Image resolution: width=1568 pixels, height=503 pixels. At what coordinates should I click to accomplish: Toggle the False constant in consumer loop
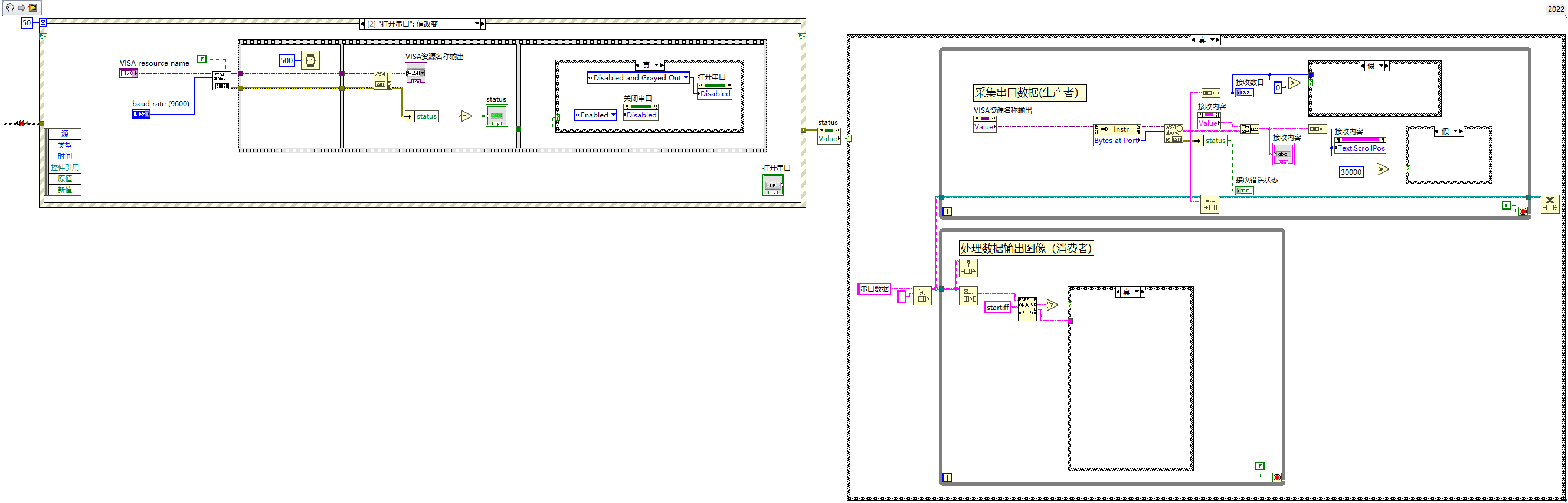pyautogui.click(x=1260, y=466)
